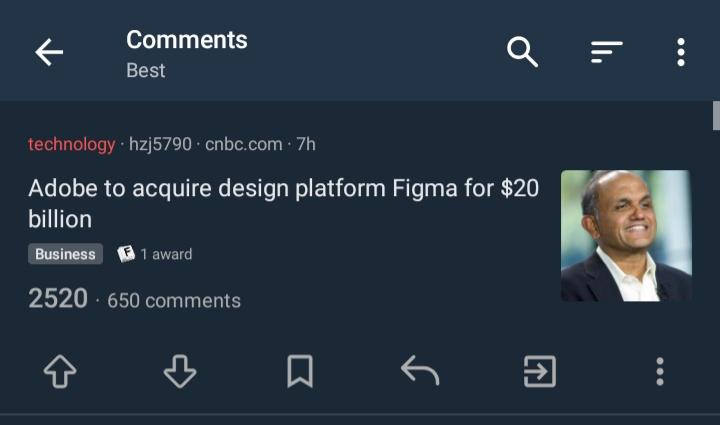Downvote the Adobe Figma post
This screenshot has height=425, width=720.
tap(180, 372)
